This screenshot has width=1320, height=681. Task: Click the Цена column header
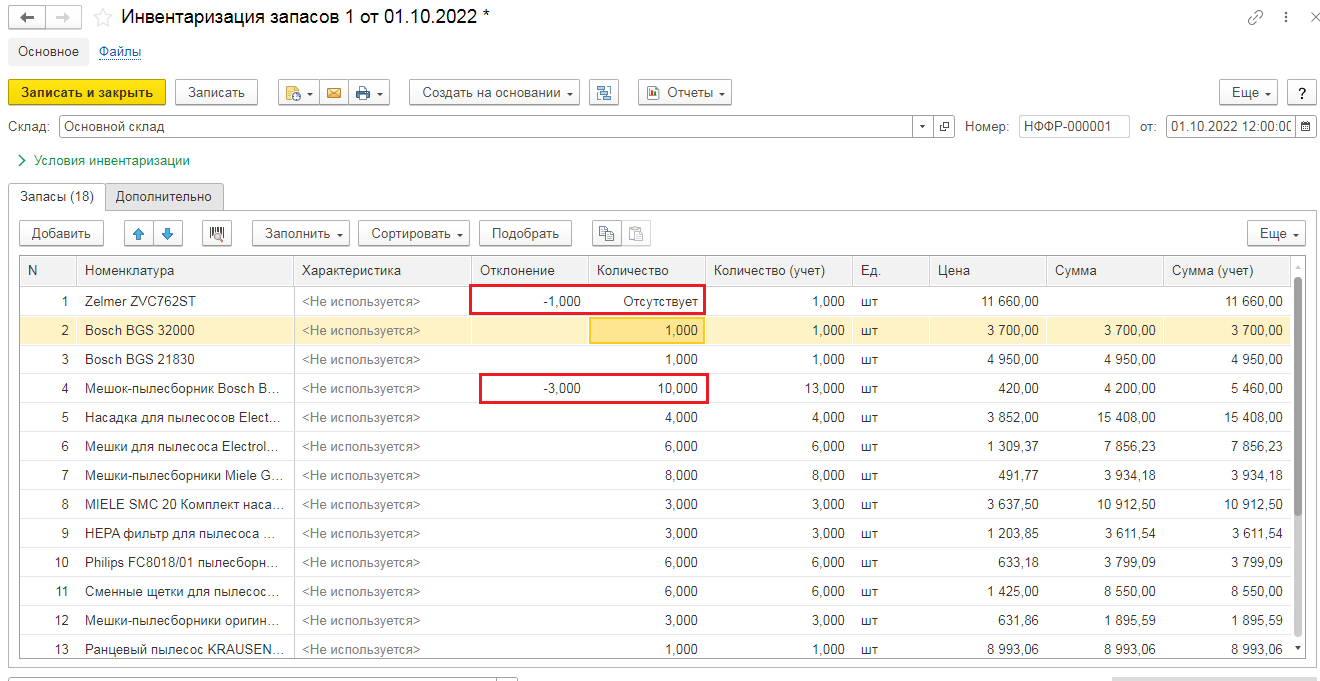[x=988, y=270]
